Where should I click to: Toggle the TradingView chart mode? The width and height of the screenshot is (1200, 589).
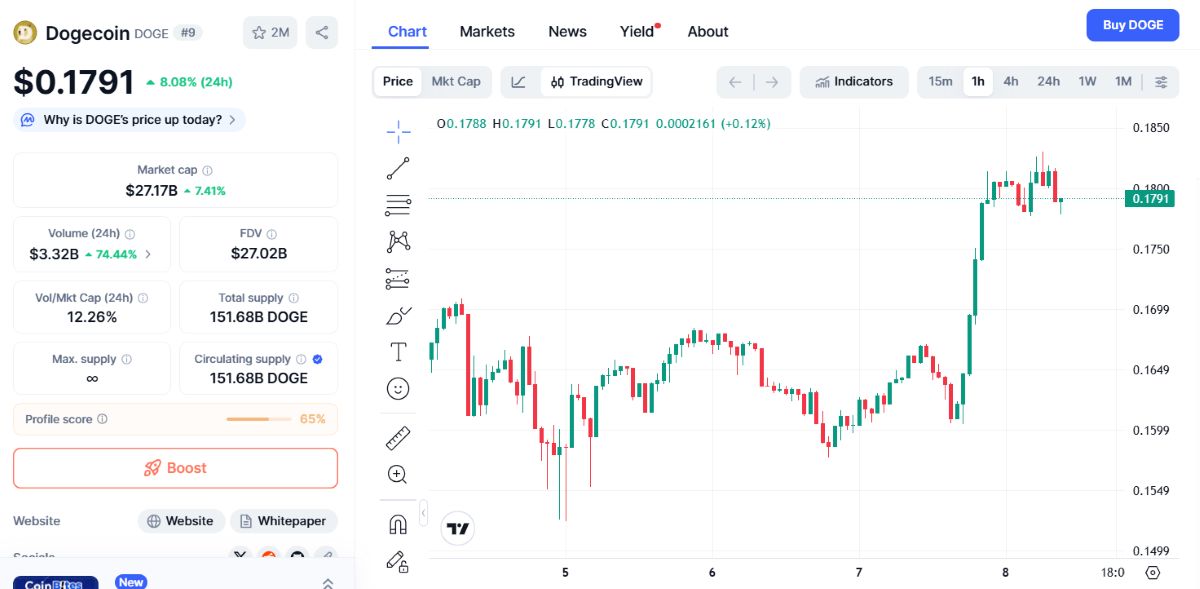click(x=596, y=82)
